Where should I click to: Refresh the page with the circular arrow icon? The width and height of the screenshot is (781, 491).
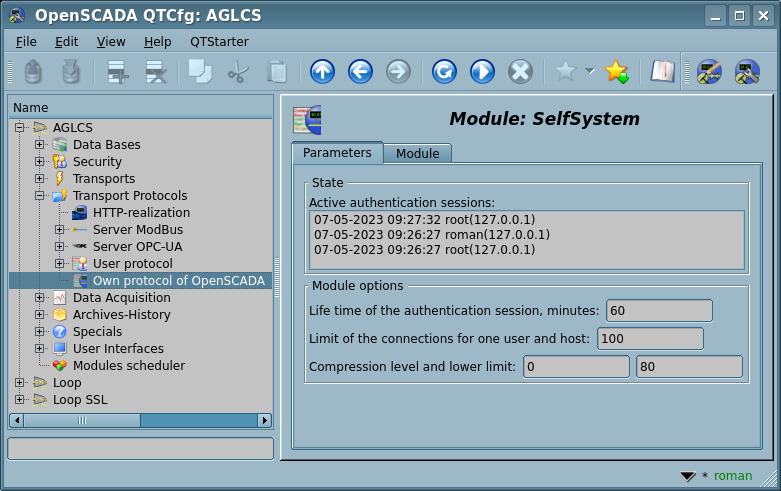[x=444, y=71]
